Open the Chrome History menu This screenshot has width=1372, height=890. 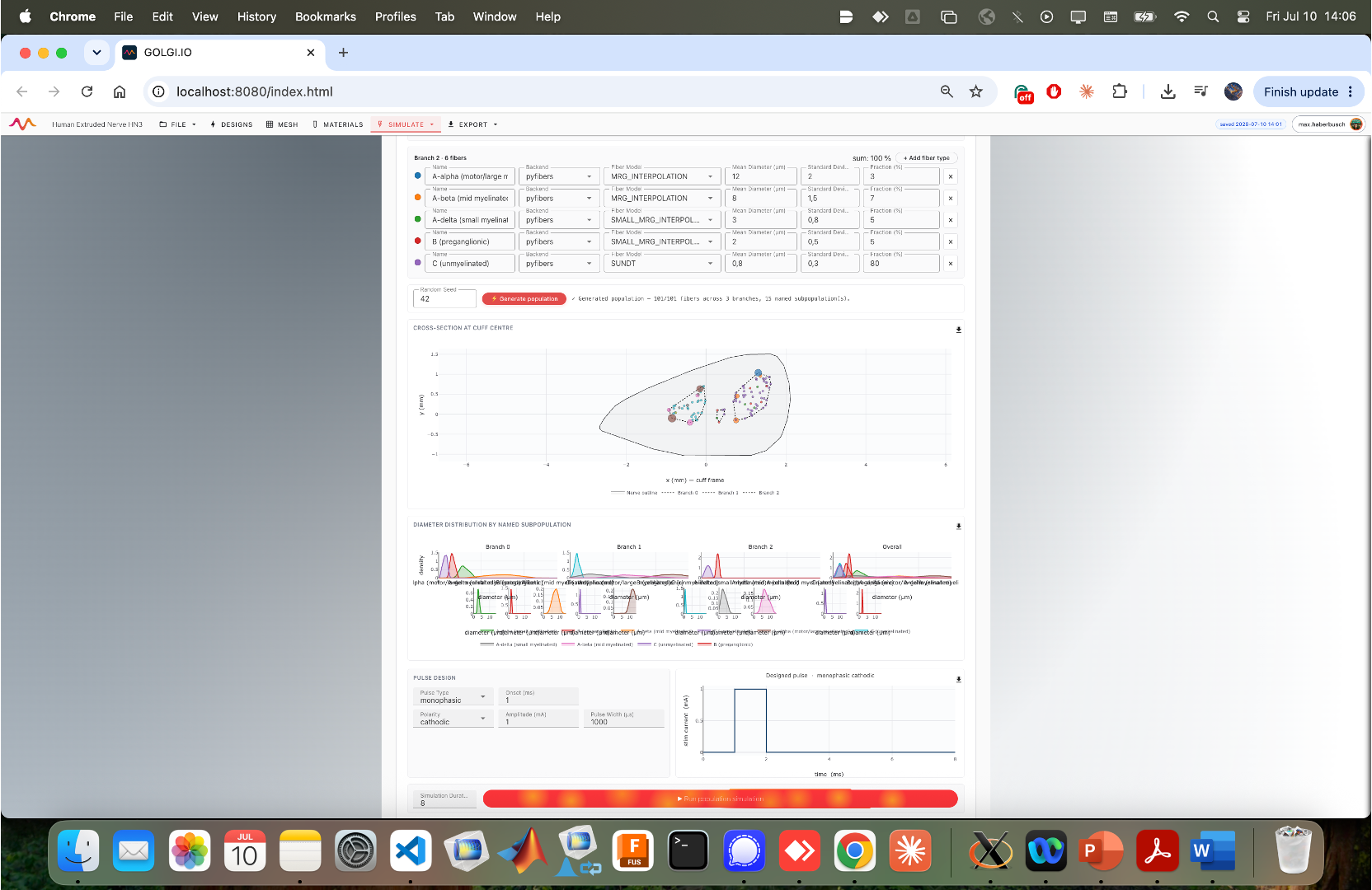click(x=256, y=16)
